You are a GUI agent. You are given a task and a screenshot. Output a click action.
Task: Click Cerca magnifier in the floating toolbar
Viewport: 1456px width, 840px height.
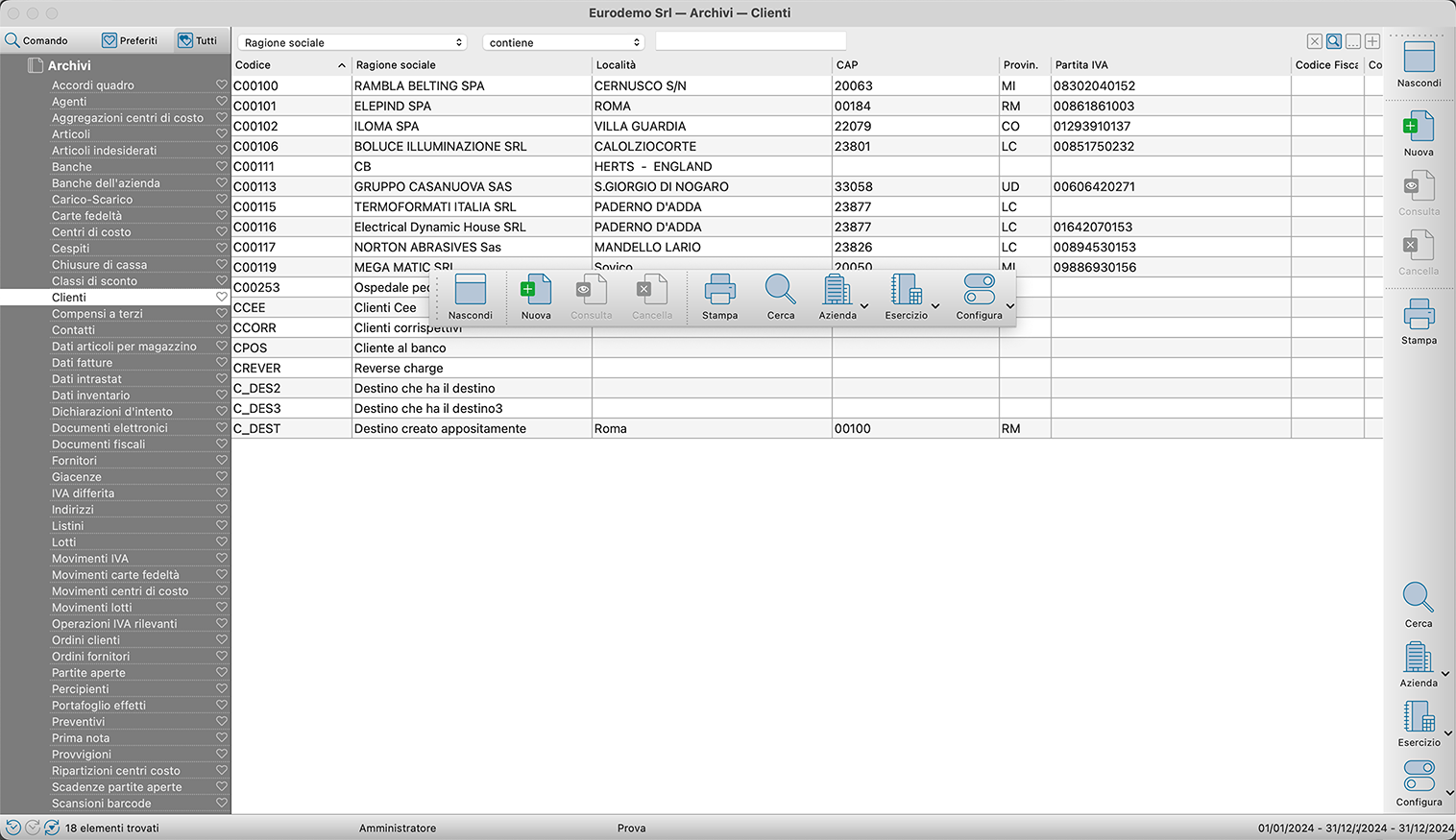click(780, 297)
